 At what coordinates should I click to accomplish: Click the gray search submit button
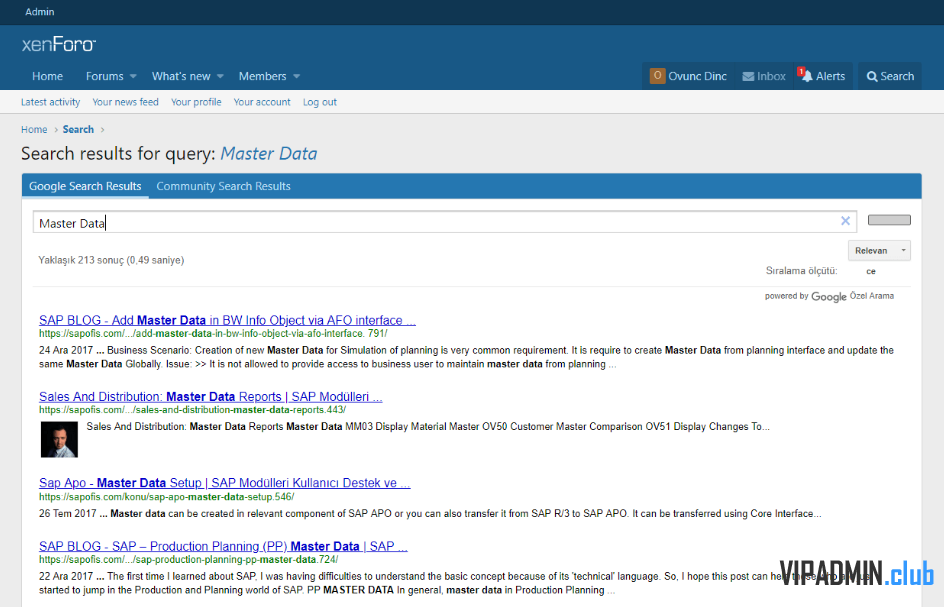point(889,220)
